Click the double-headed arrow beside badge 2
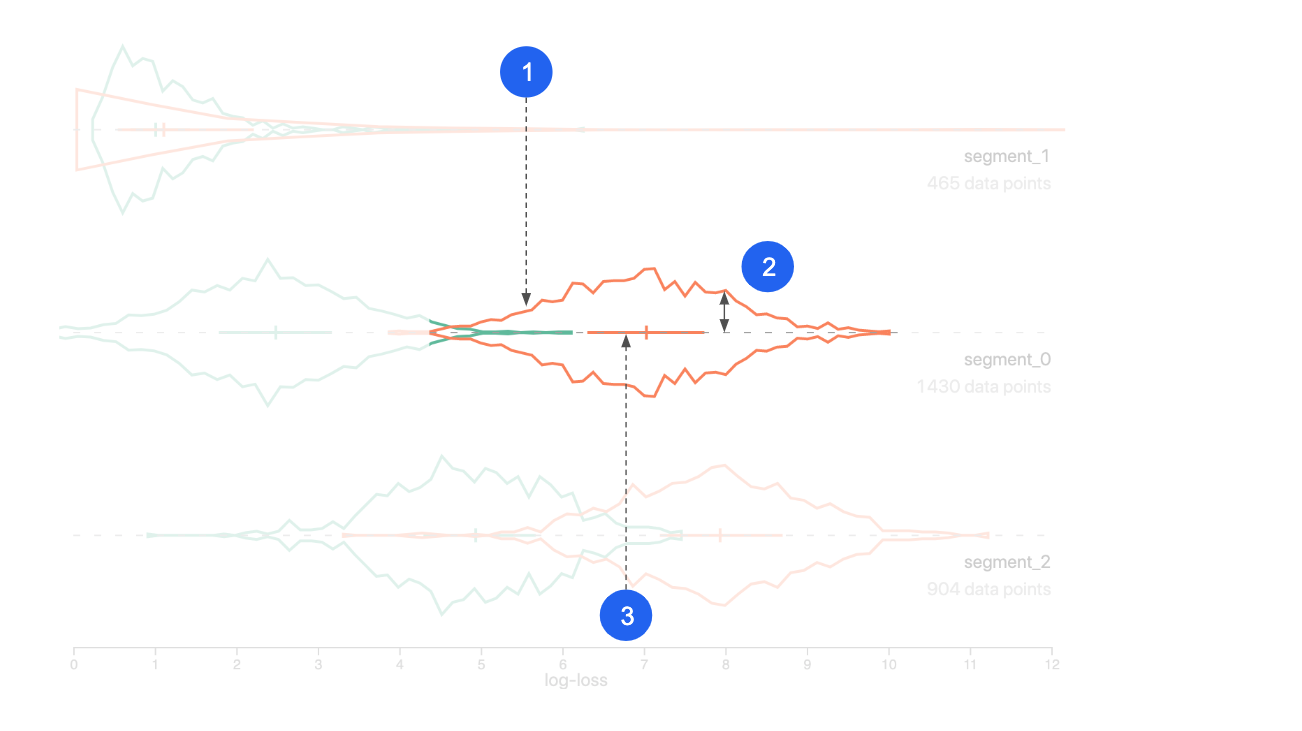This screenshot has width=1302, height=731. (725, 311)
